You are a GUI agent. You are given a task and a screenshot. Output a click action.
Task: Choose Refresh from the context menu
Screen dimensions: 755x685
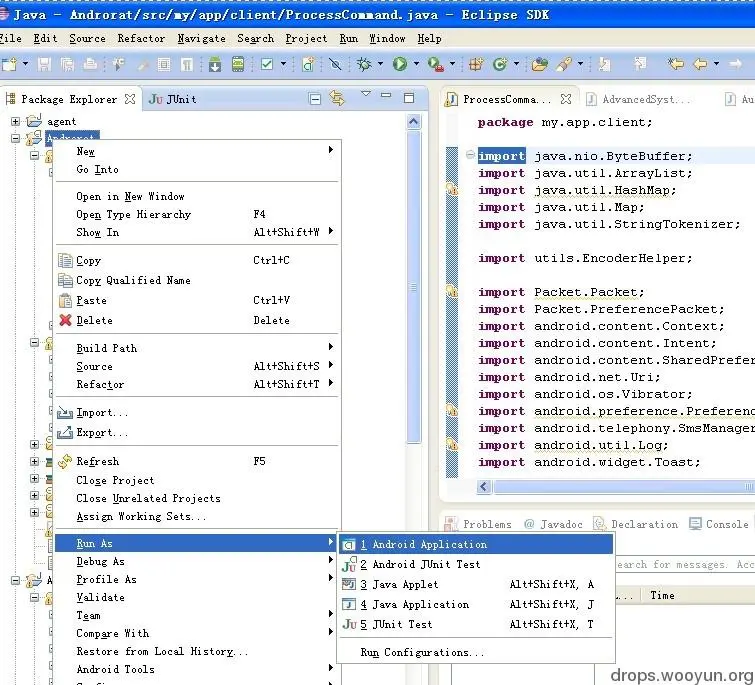[x=97, y=462]
